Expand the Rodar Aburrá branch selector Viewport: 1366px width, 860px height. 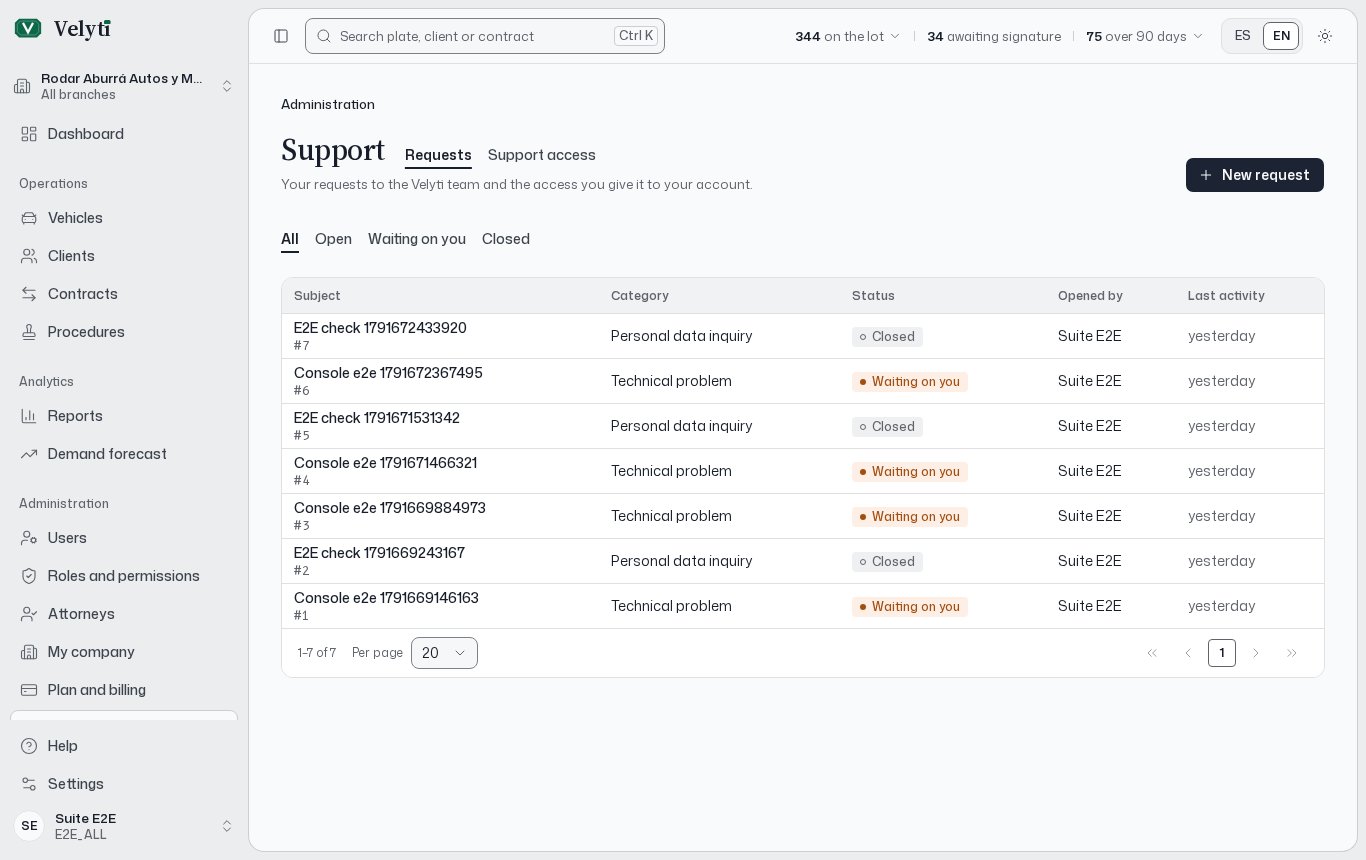[x=124, y=86]
